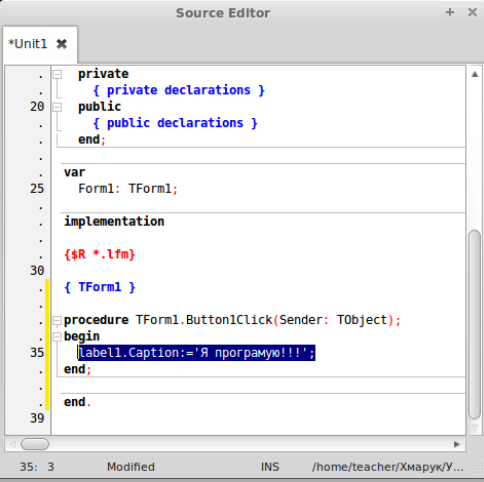Fold the Button1Click procedure block
Screen dimensions: 484x482
pos(57,320)
